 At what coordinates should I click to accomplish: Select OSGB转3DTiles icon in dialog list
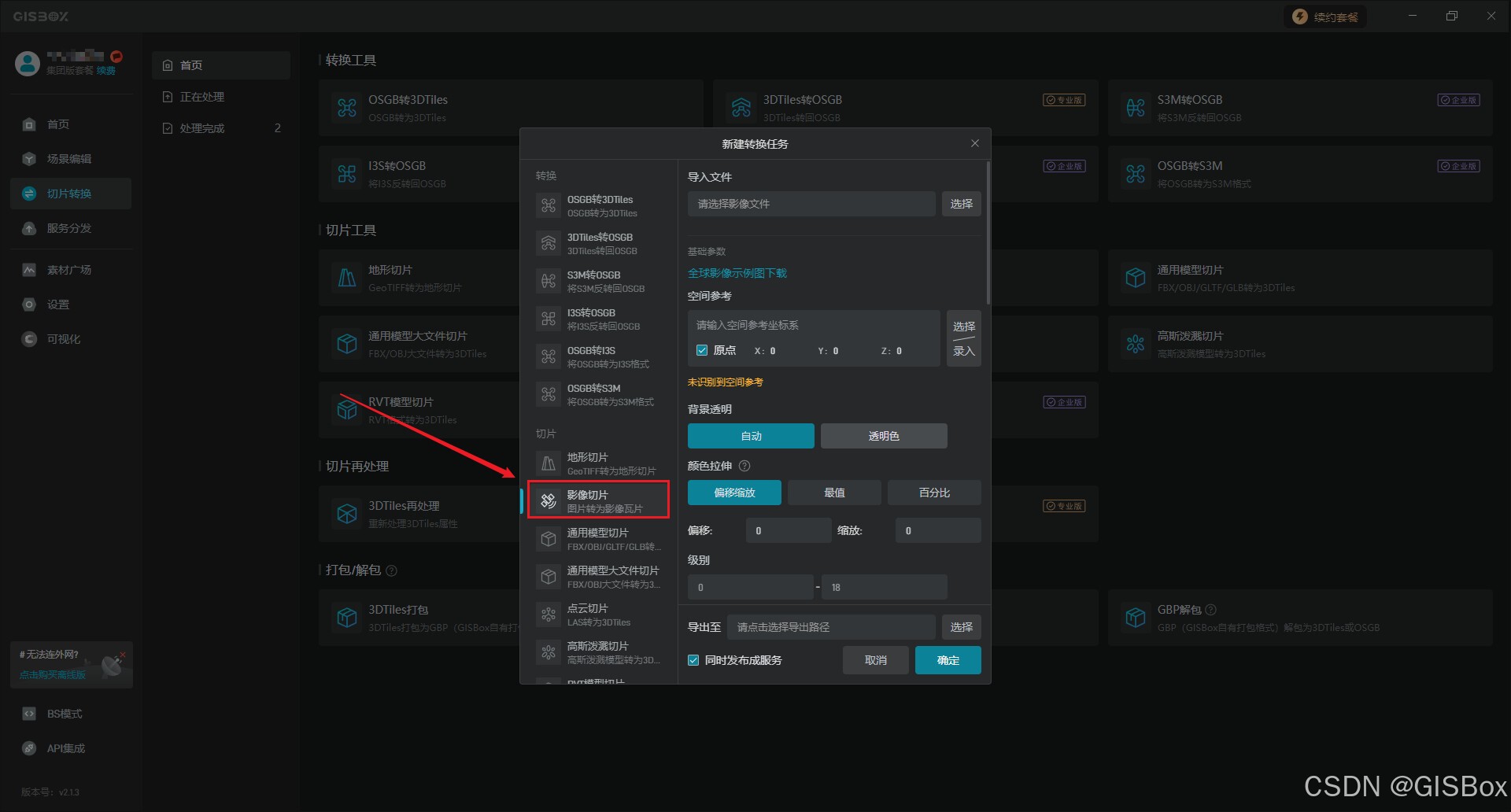point(549,205)
